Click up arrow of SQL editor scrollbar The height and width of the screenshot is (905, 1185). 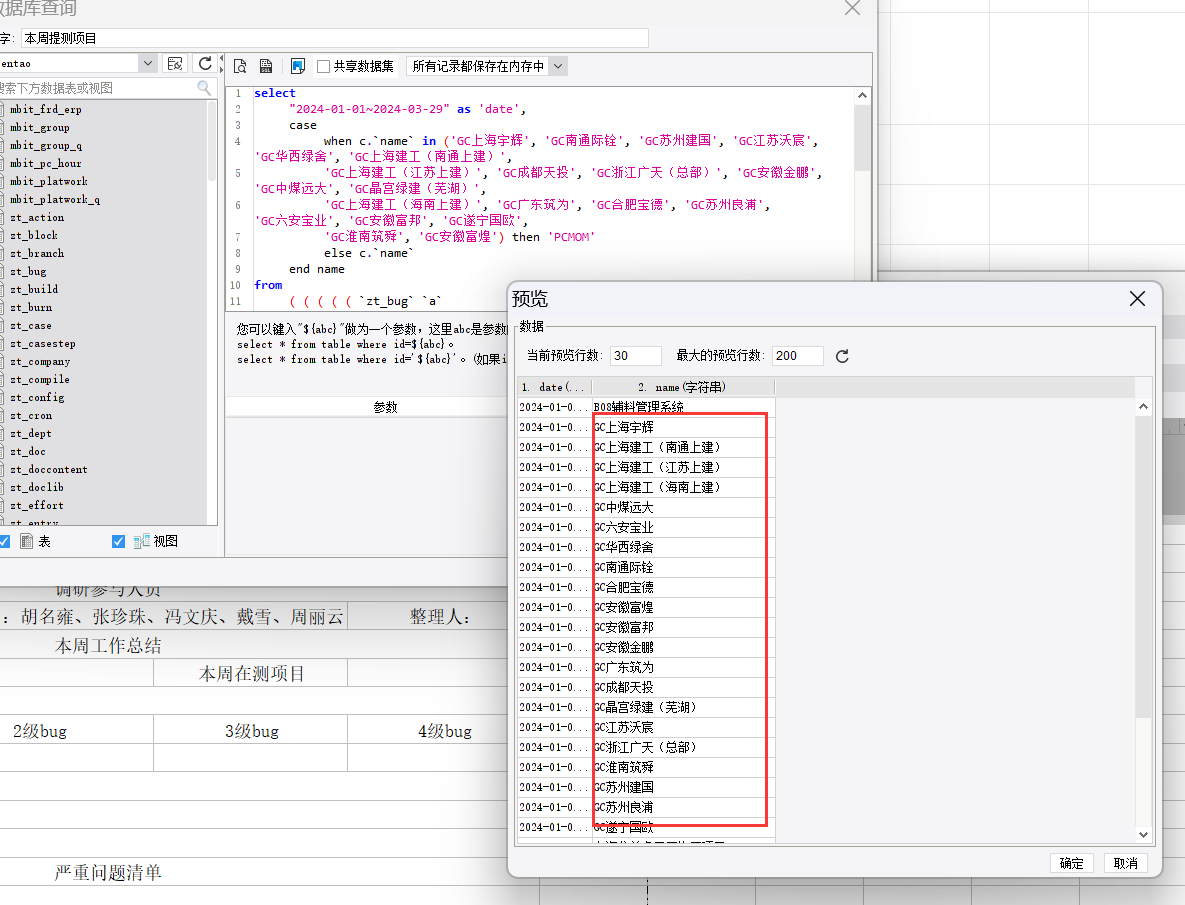coord(862,95)
